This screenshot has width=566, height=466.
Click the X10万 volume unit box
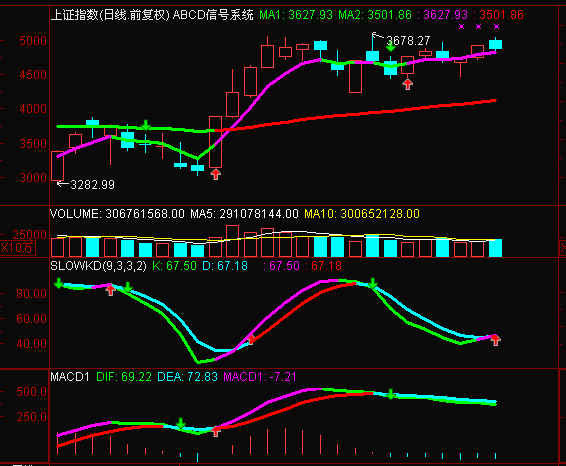[x=18, y=248]
